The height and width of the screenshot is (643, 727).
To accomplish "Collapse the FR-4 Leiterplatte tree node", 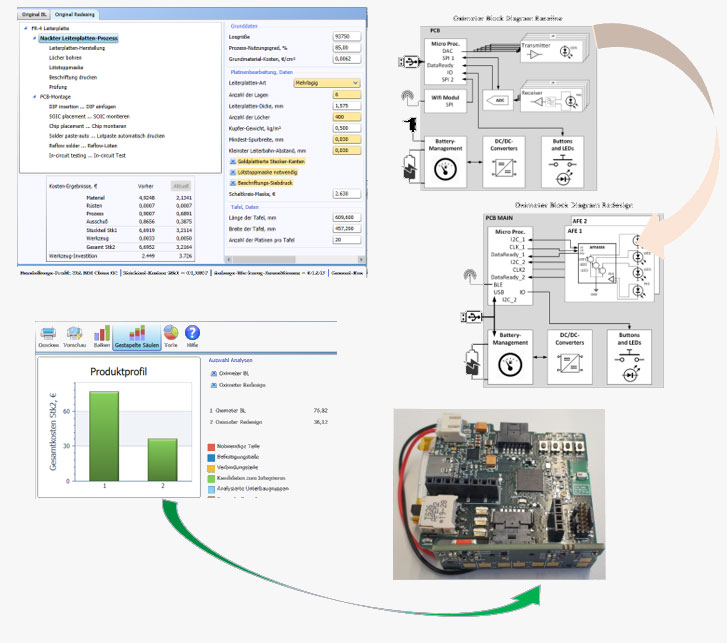I will (24, 28).
